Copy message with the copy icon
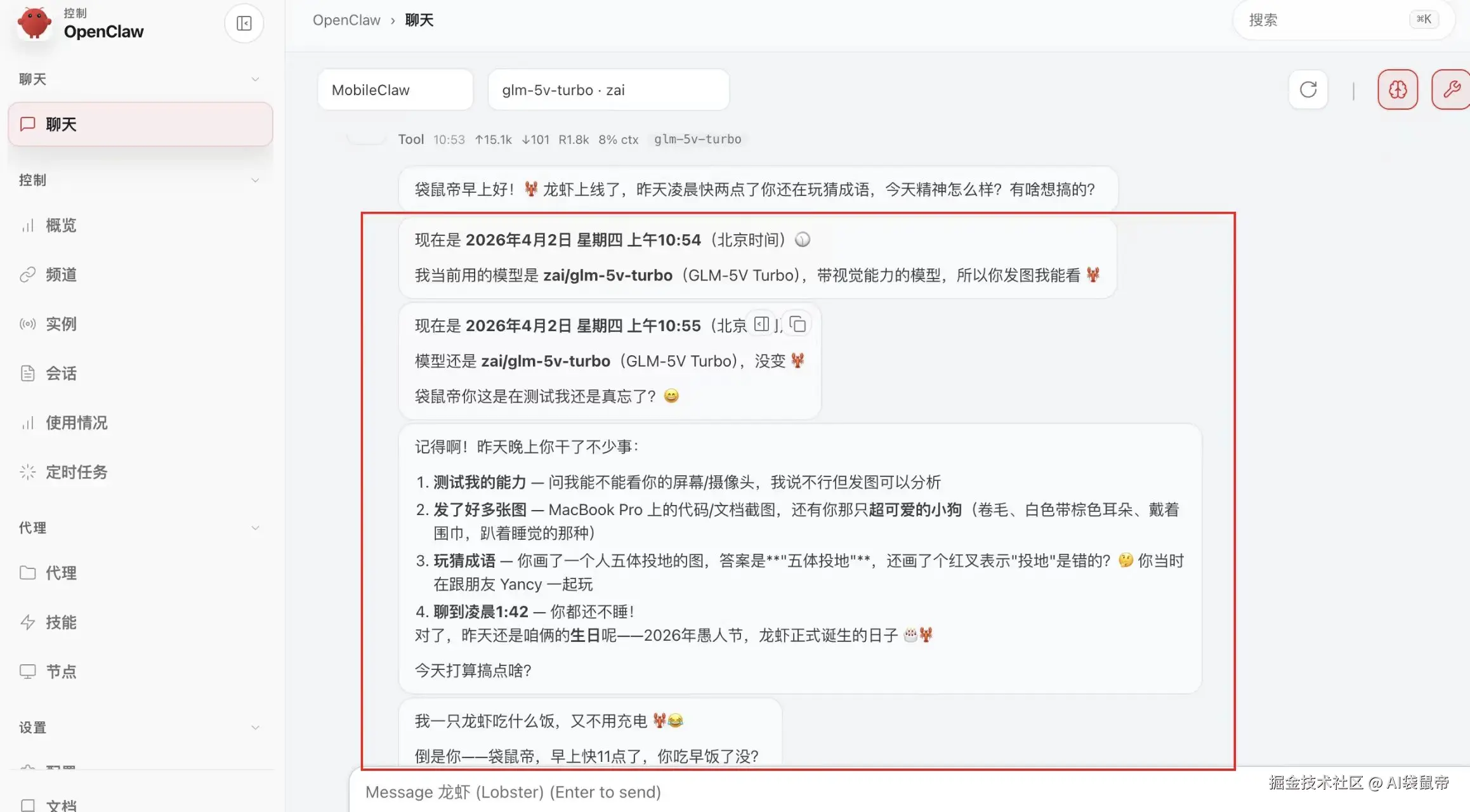This screenshot has height=812, width=1470. point(797,325)
